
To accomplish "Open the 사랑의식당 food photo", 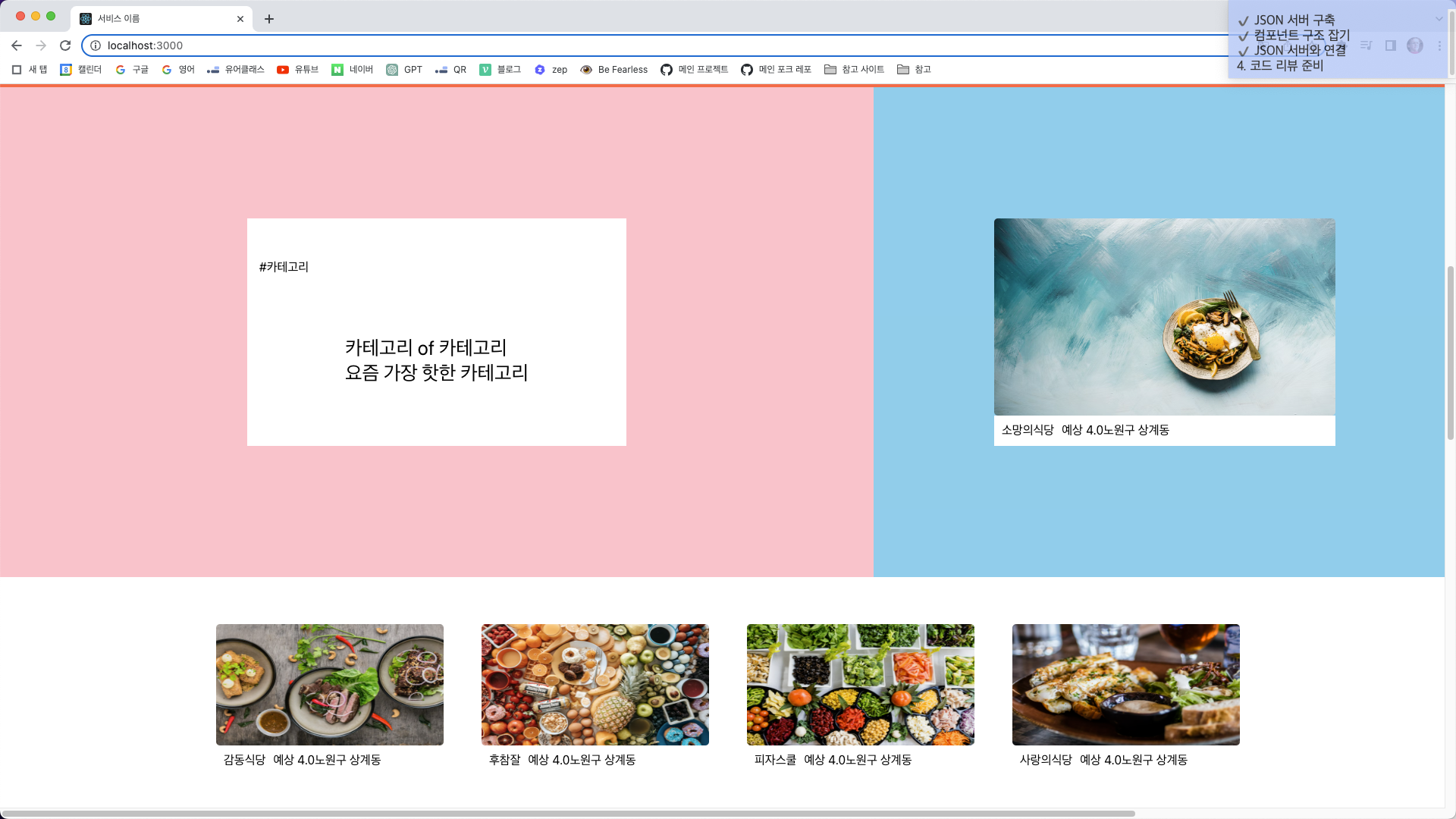I will click(1126, 685).
